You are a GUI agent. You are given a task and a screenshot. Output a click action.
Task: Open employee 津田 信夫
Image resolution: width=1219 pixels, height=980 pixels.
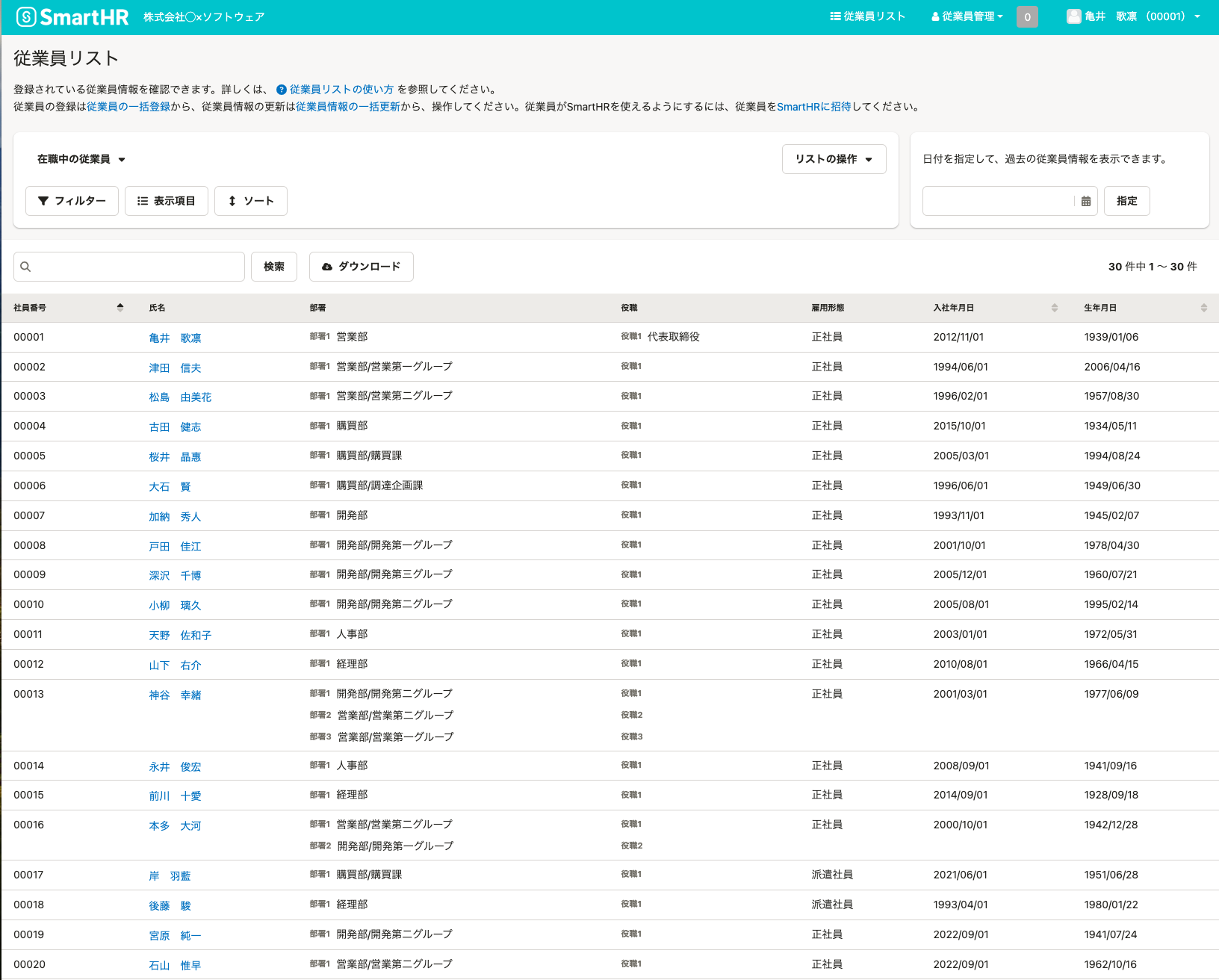coord(175,368)
